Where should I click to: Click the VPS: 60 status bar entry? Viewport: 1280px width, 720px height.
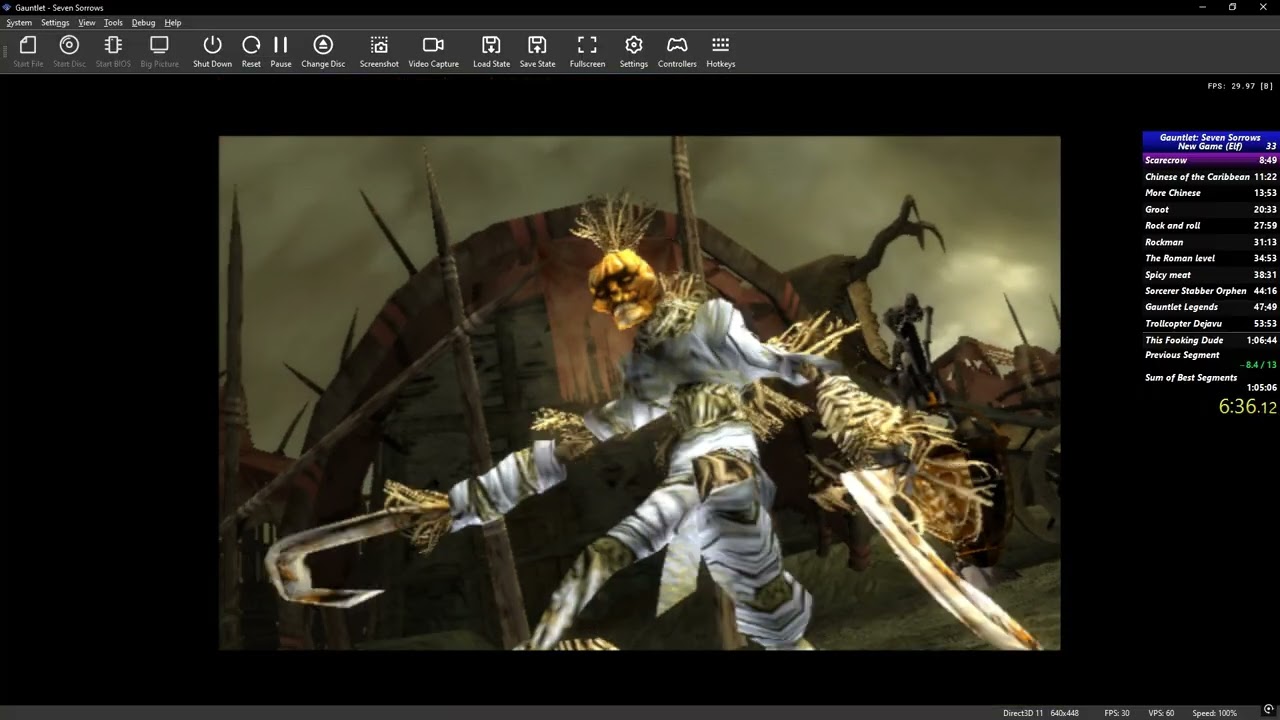coord(1161,713)
